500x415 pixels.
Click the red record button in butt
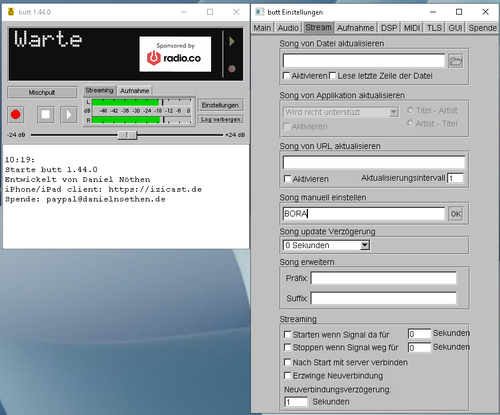click(x=15, y=115)
